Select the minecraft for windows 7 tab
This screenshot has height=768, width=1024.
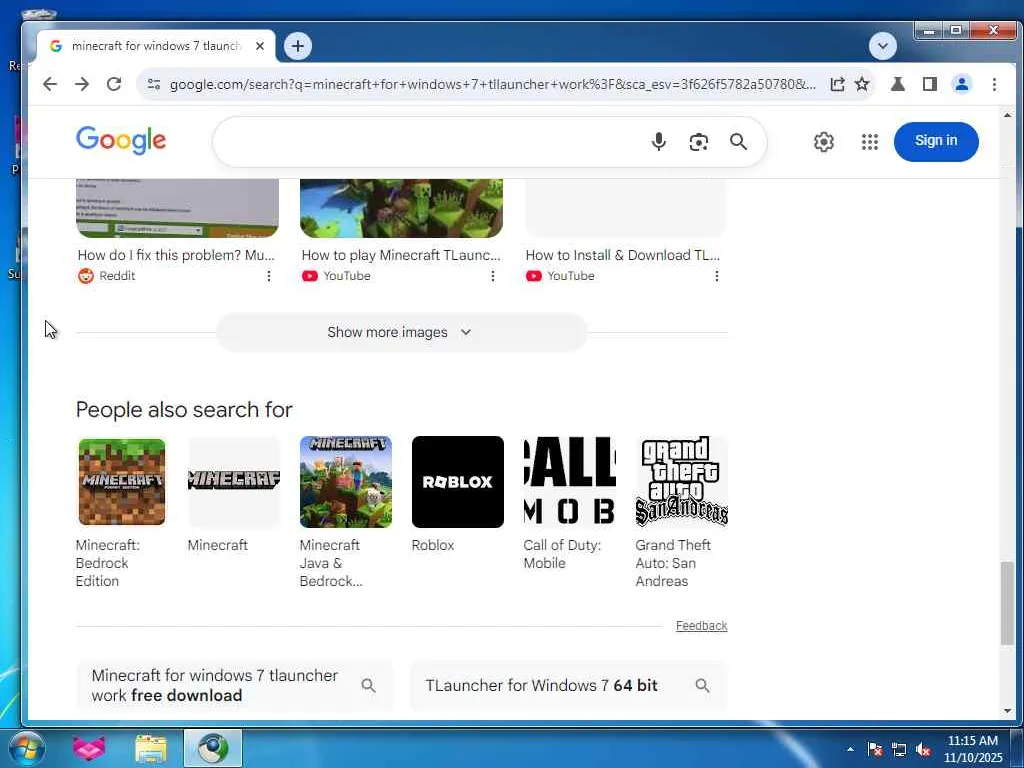[x=155, y=46]
